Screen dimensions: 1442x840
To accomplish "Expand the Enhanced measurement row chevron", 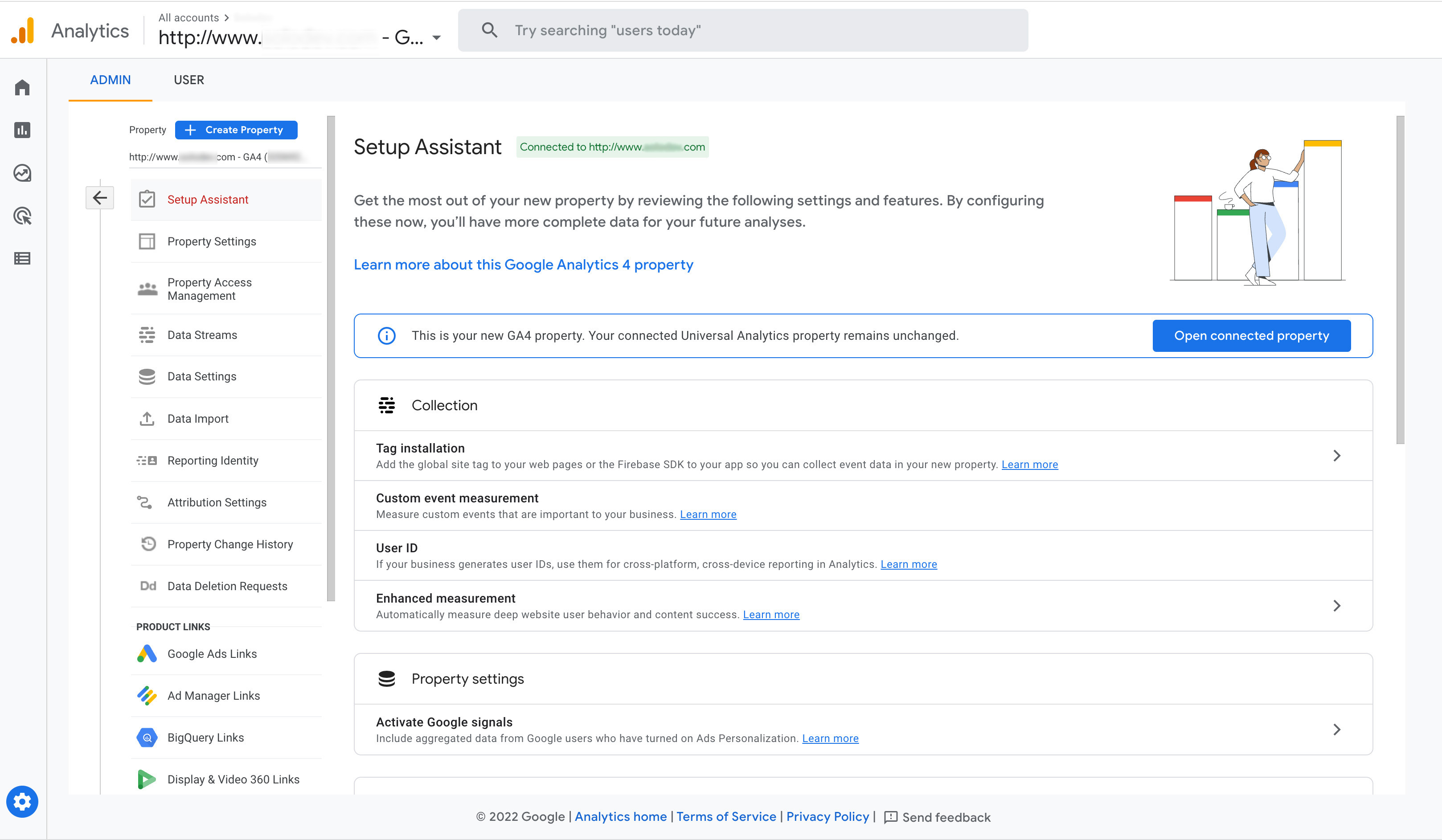I will (1337, 606).
